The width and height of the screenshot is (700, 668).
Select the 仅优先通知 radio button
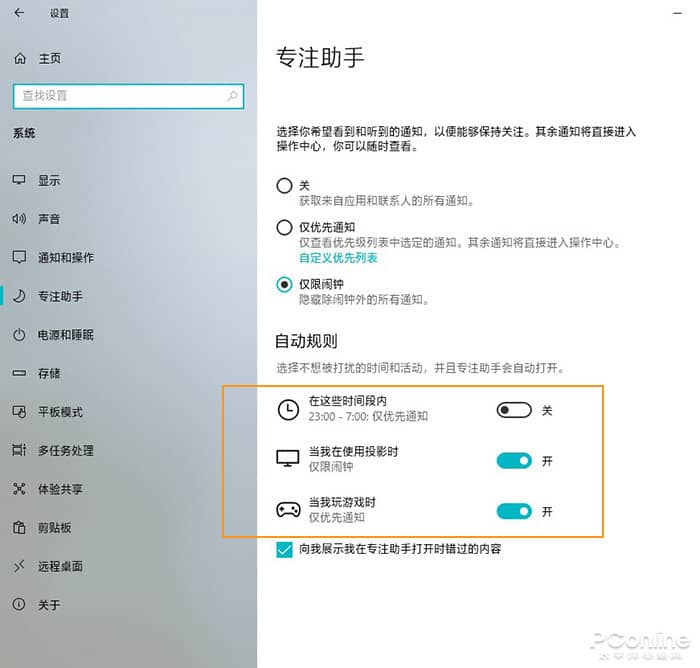pos(284,227)
